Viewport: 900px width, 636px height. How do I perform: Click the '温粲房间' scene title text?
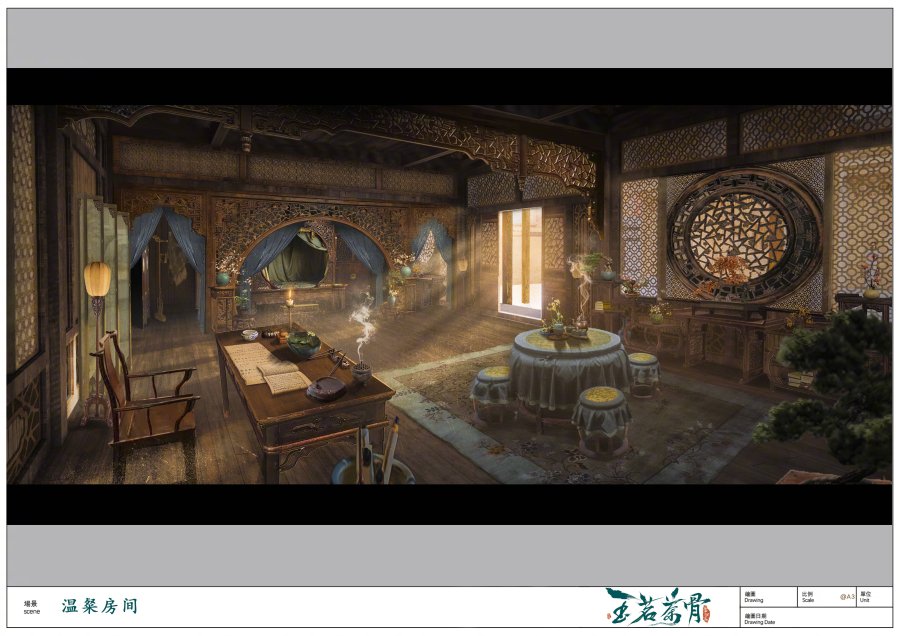pos(100,606)
